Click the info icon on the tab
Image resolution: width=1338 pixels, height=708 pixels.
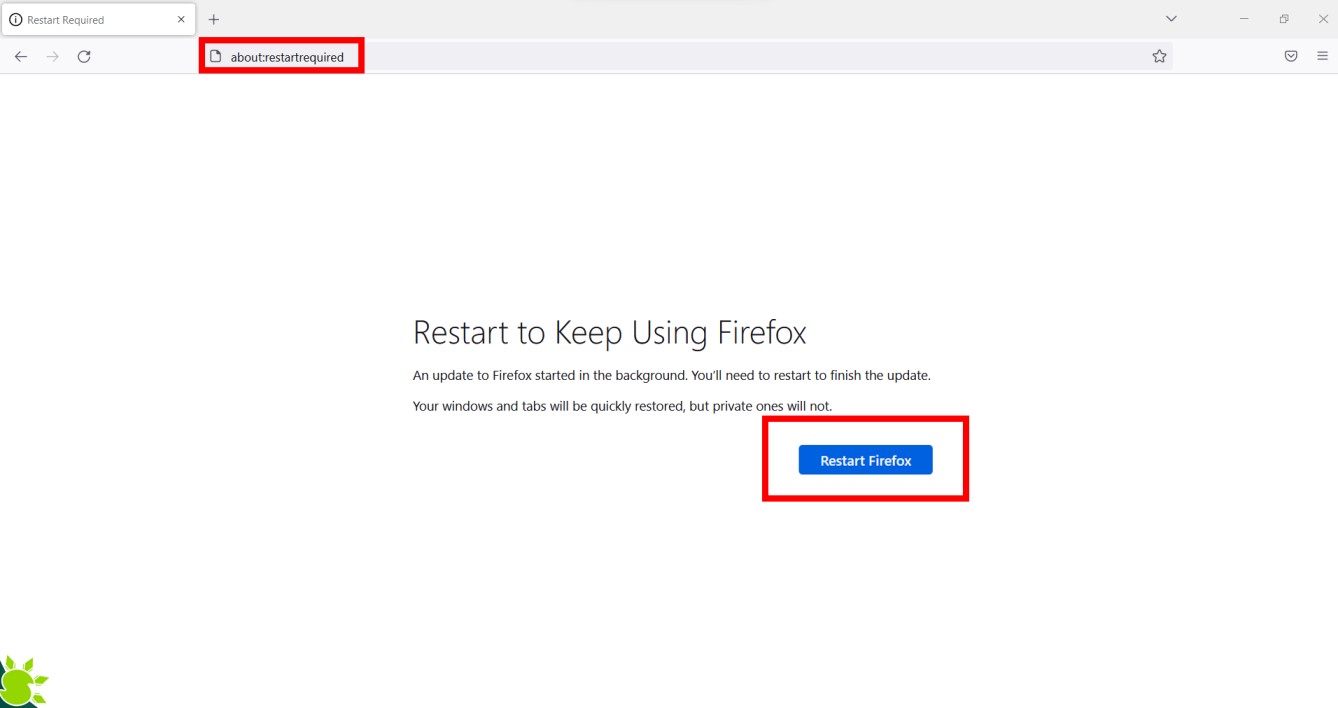14,19
